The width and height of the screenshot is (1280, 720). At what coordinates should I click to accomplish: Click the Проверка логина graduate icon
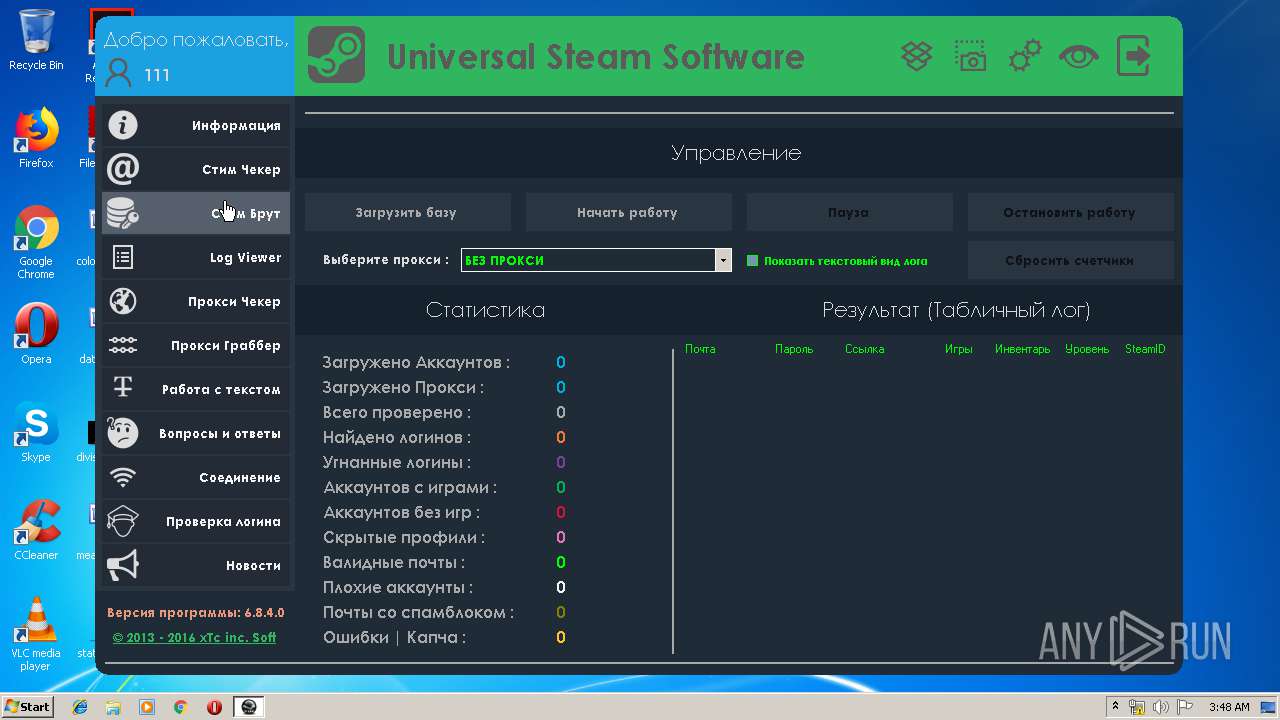[x=123, y=521]
